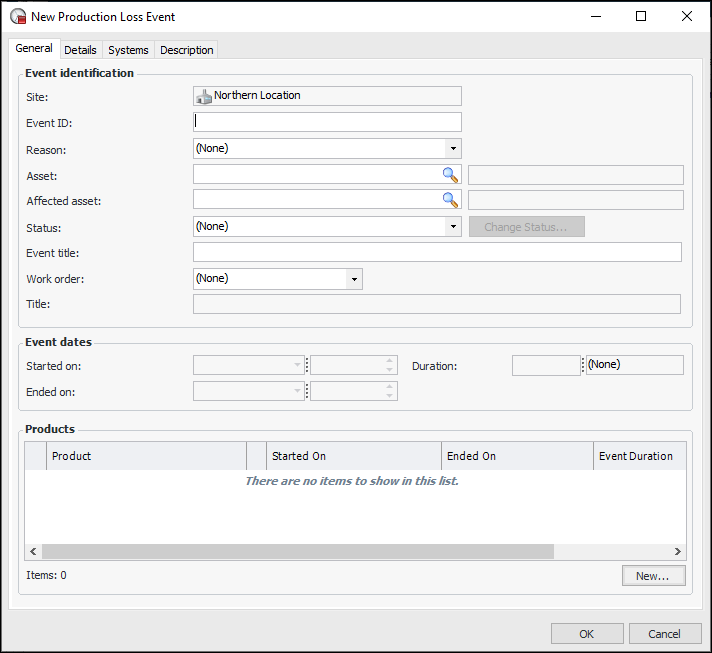Open the Reason dropdown
Viewport: 712px width, 653px height.
pyautogui.click(x=453, y=148)
